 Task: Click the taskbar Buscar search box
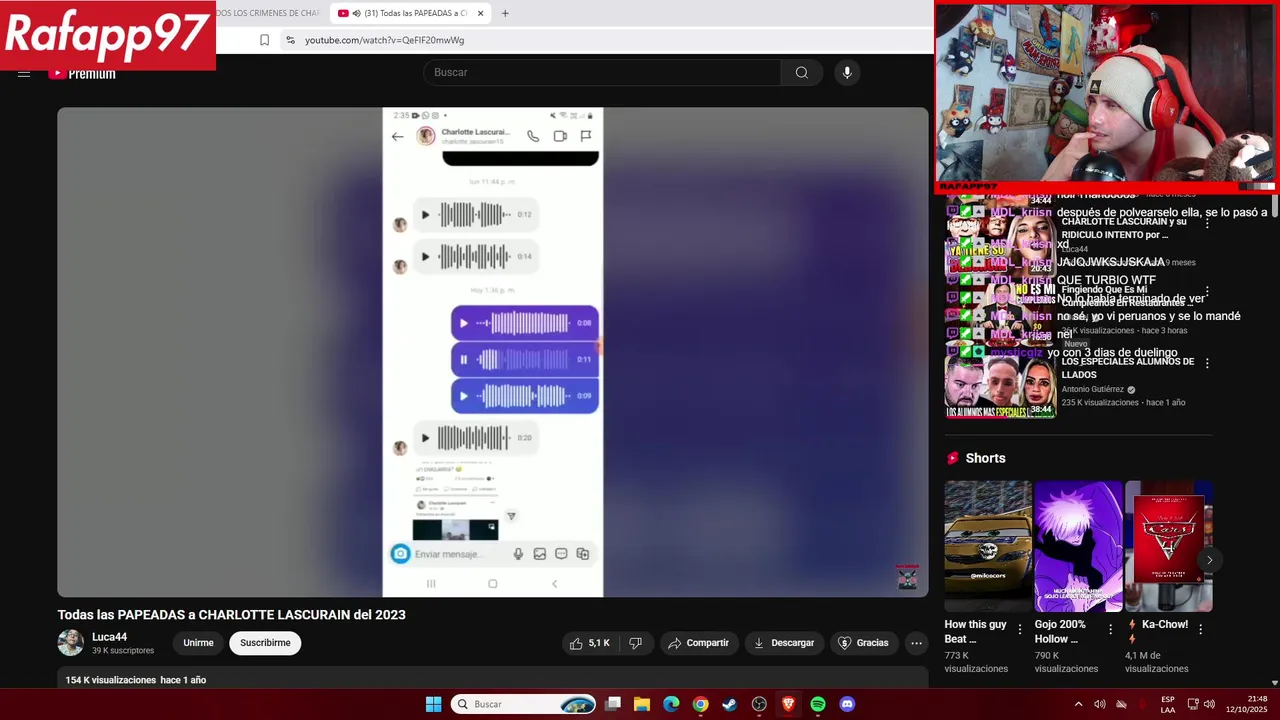pyautogui.click(x=523, y=704)
